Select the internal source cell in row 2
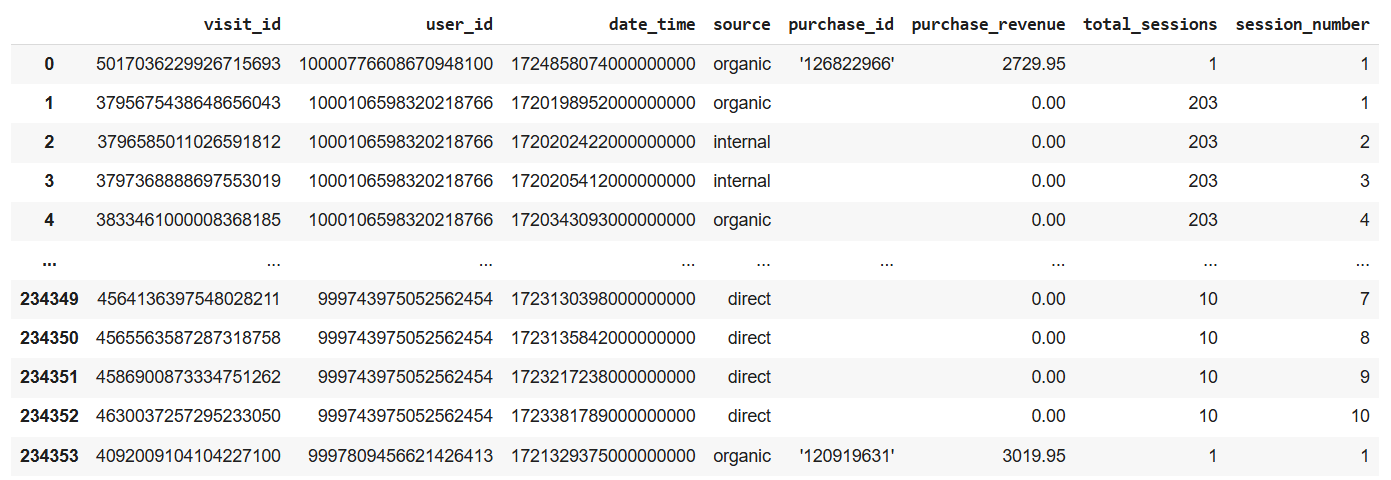Image resolution: width=1391 pixels, height=480 pixels. click(742, 142)
